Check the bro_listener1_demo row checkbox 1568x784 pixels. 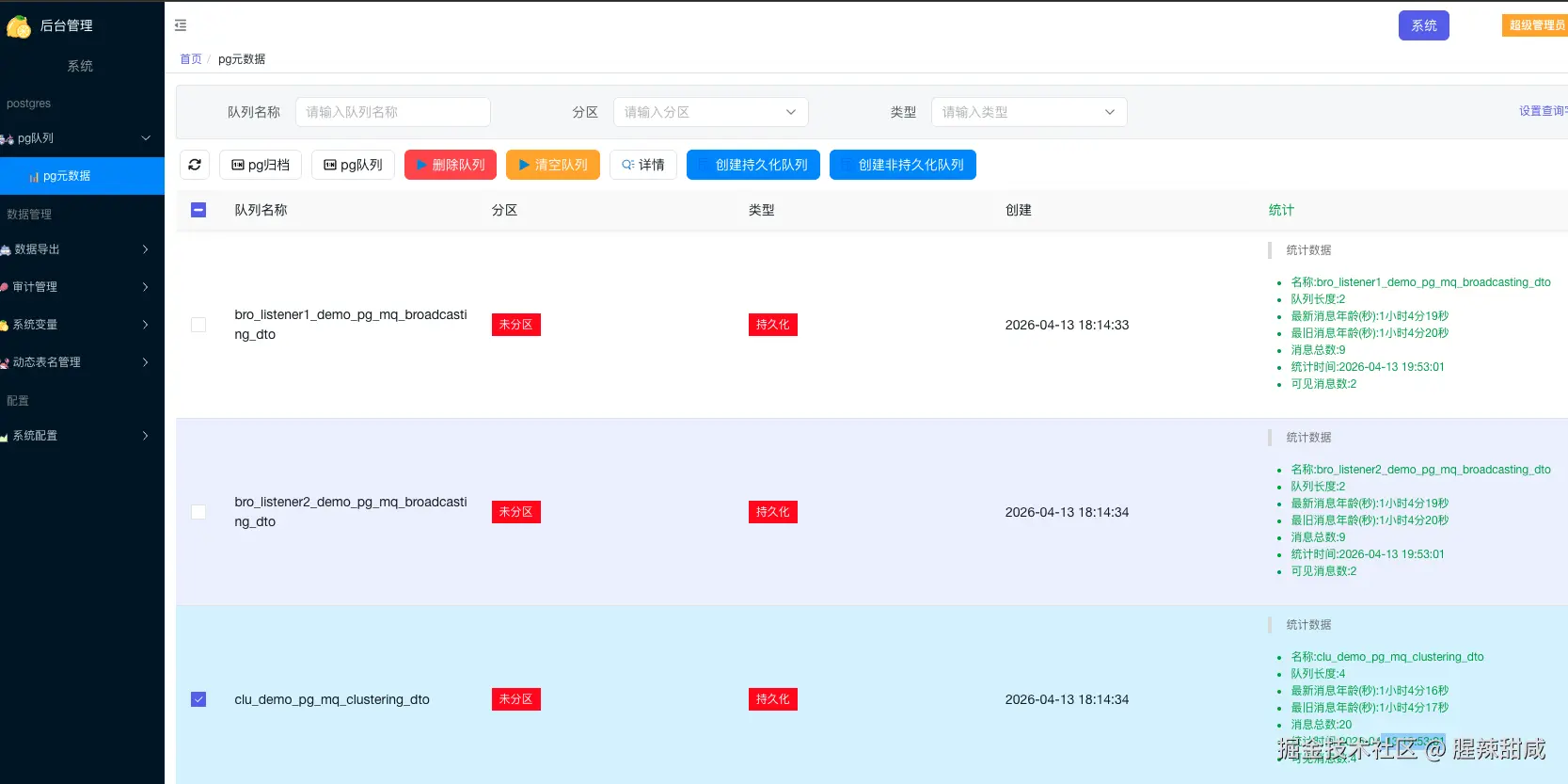[x=198, y=325]
